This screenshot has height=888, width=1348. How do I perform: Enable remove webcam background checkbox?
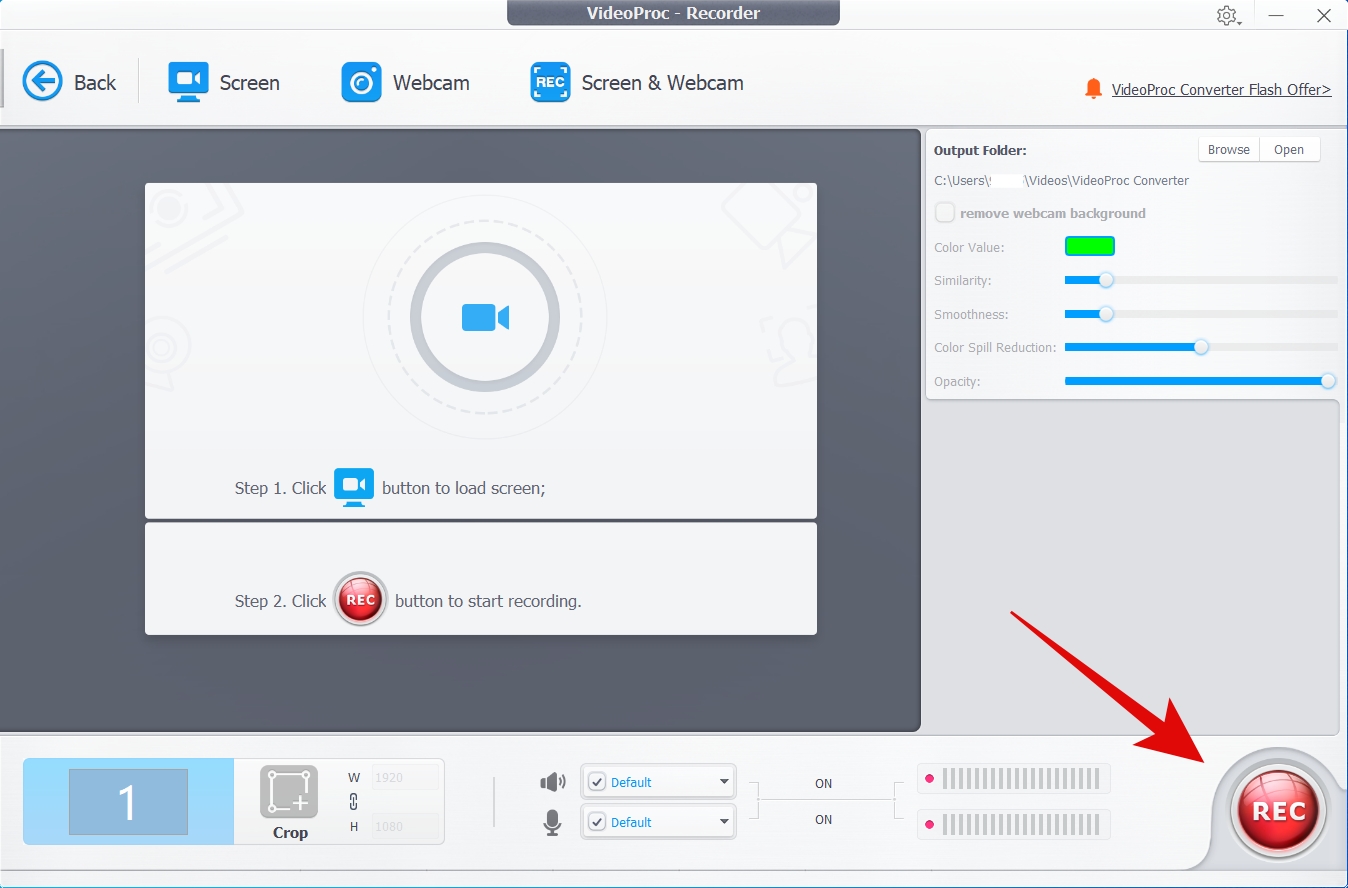point(944,213)
